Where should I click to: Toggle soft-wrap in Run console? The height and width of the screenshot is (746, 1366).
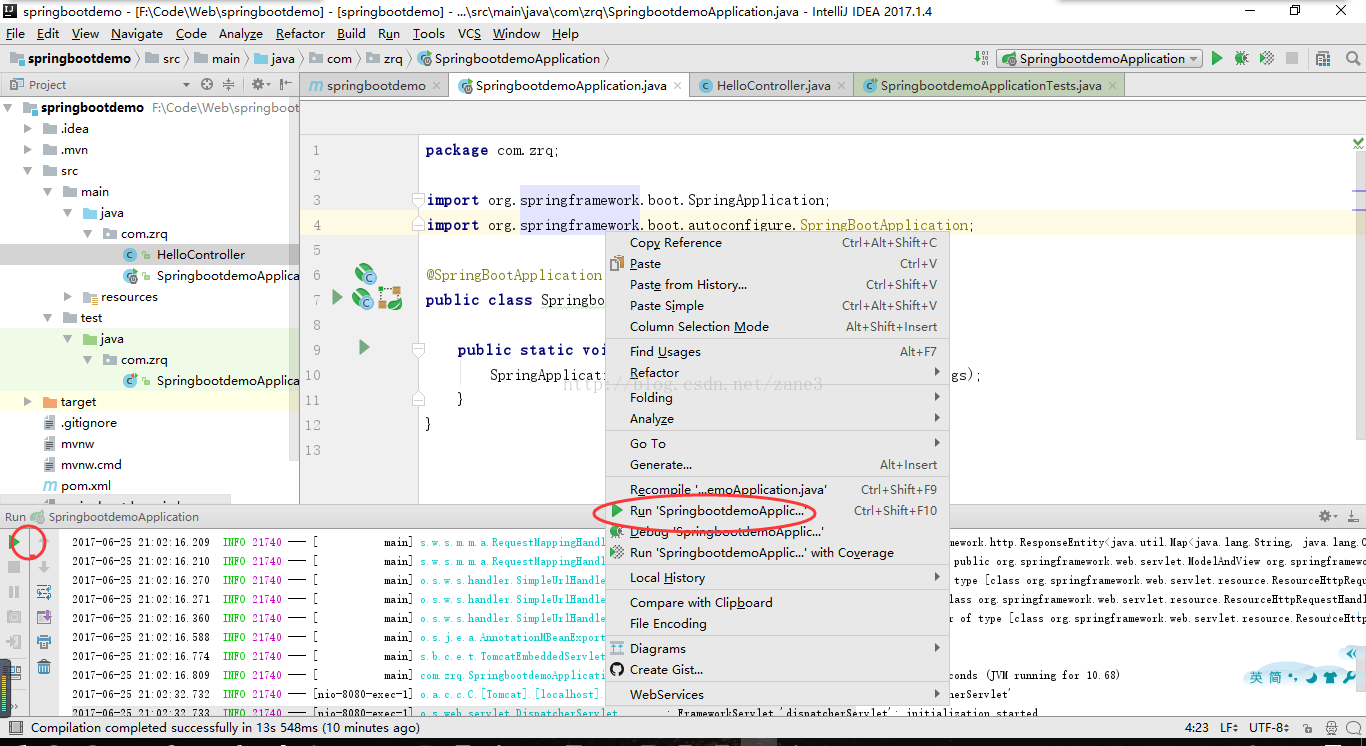(44, 592)
